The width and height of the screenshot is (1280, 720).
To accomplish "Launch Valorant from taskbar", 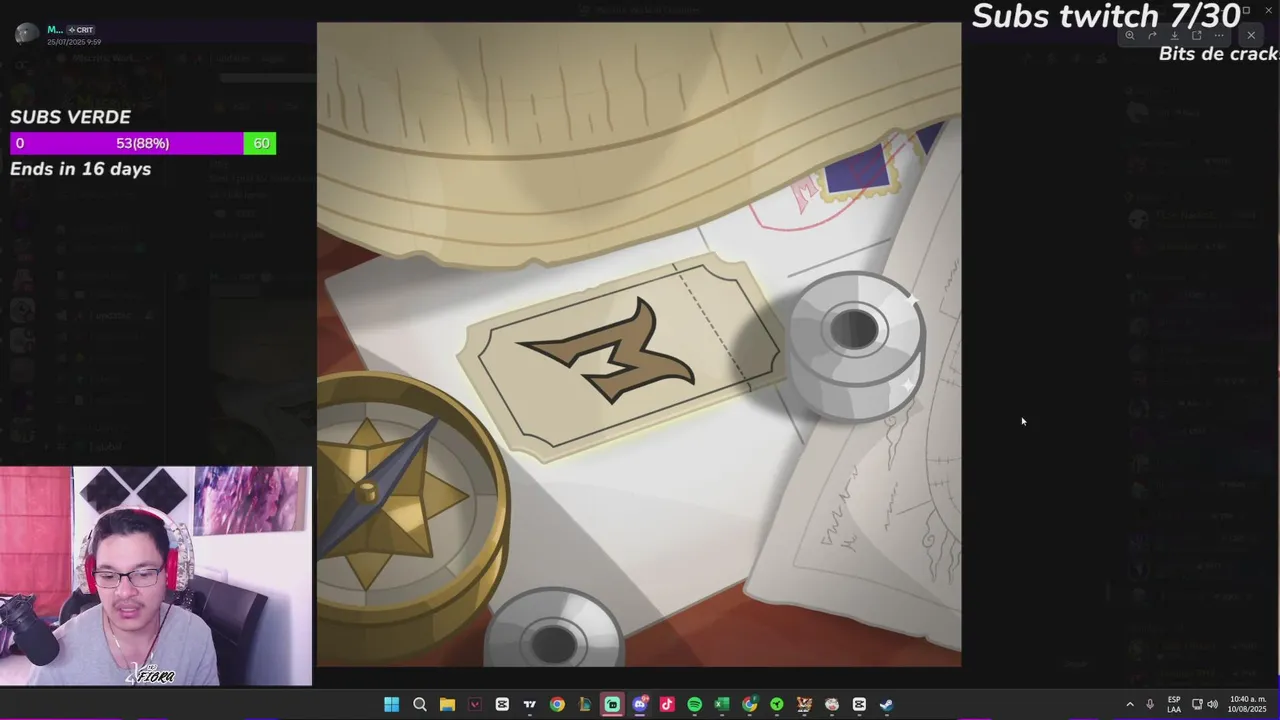I will [475, 705].
